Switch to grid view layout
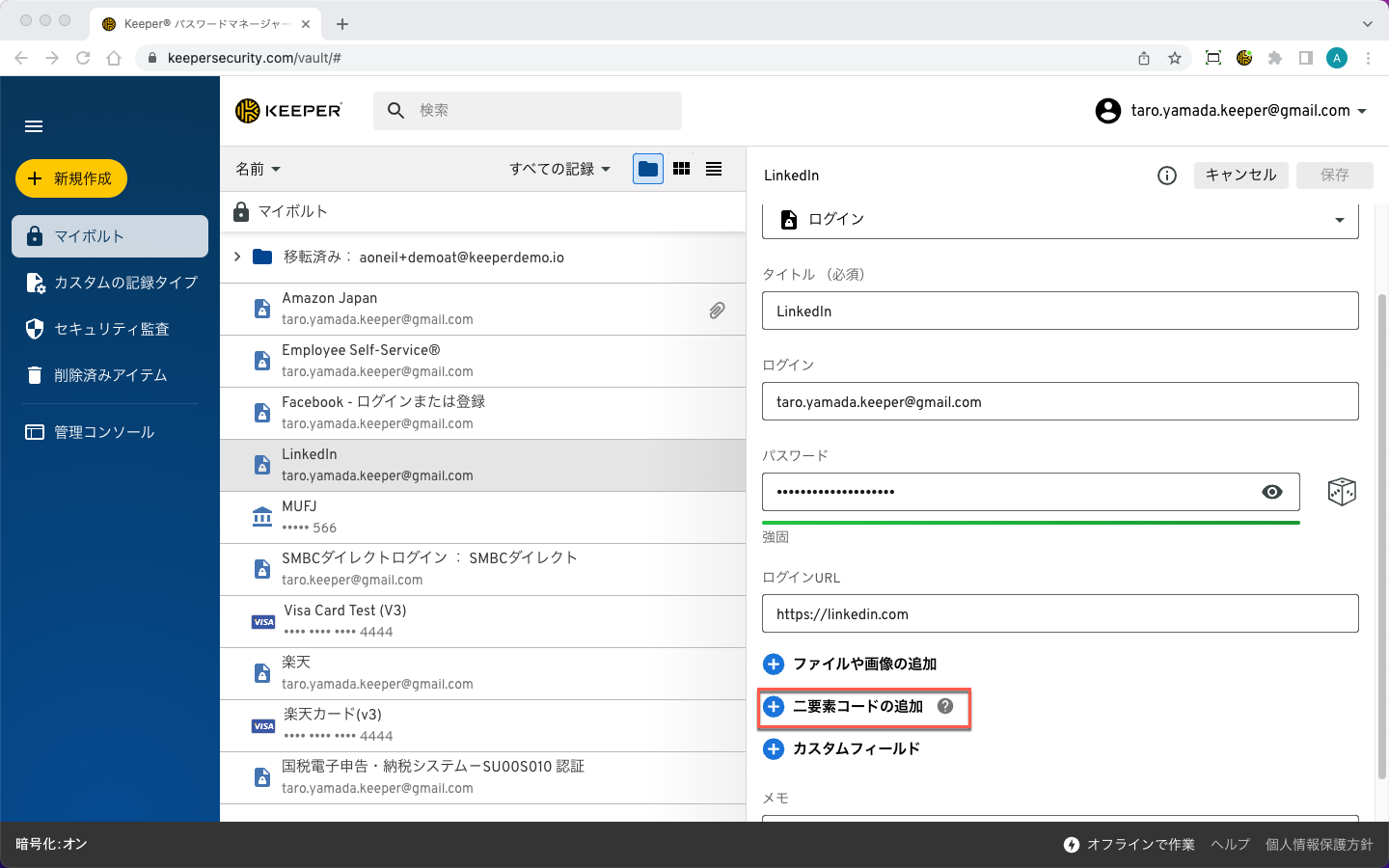The height and width of the screenshot is (868, 1389). pos(681,169)
